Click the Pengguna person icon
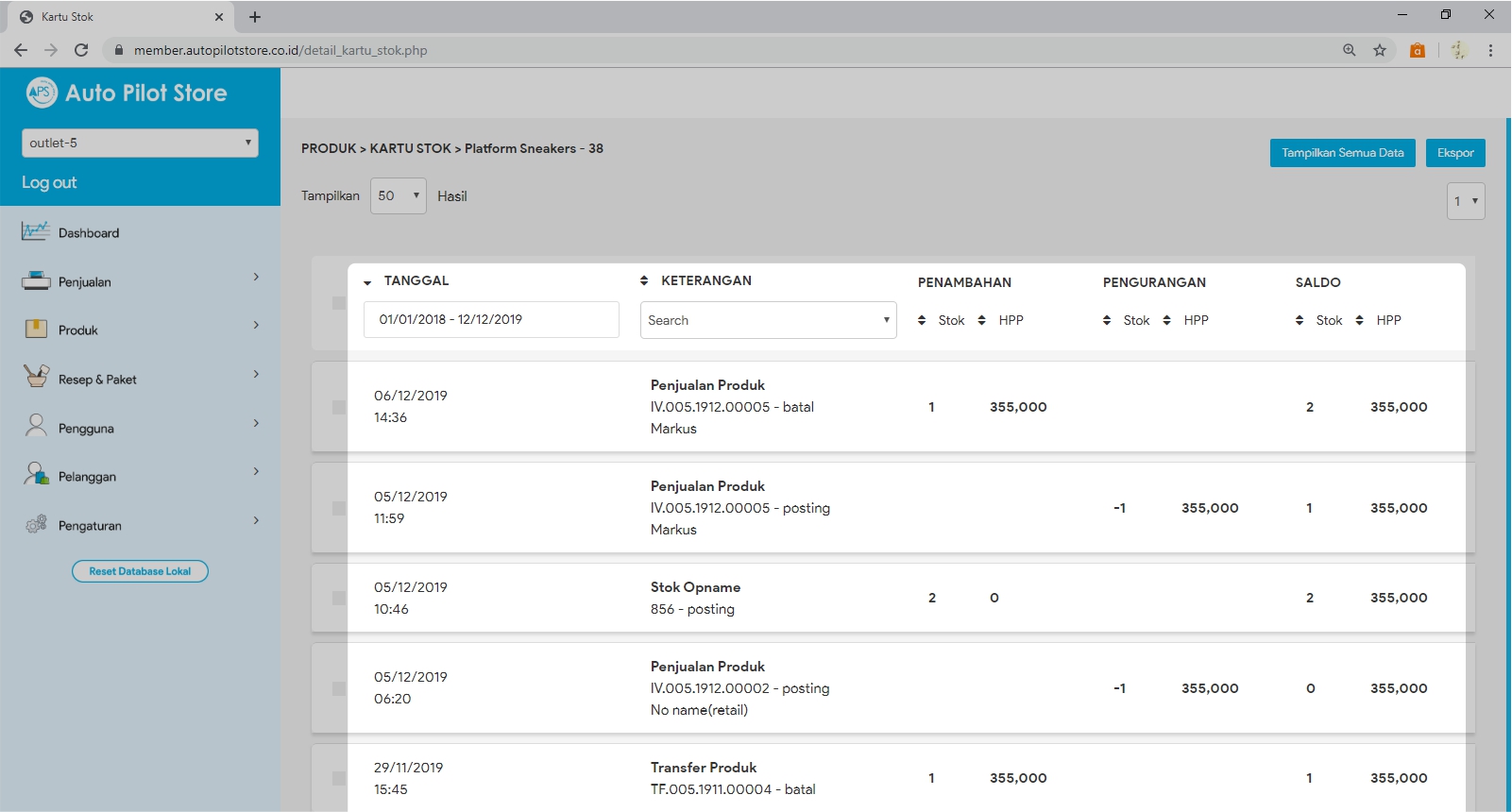 click(36, 426)
